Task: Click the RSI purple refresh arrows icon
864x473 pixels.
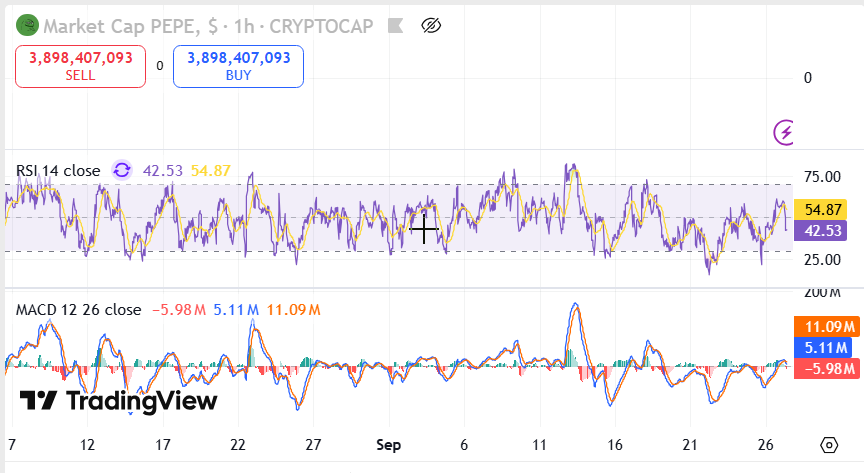Action: point(122,171)
